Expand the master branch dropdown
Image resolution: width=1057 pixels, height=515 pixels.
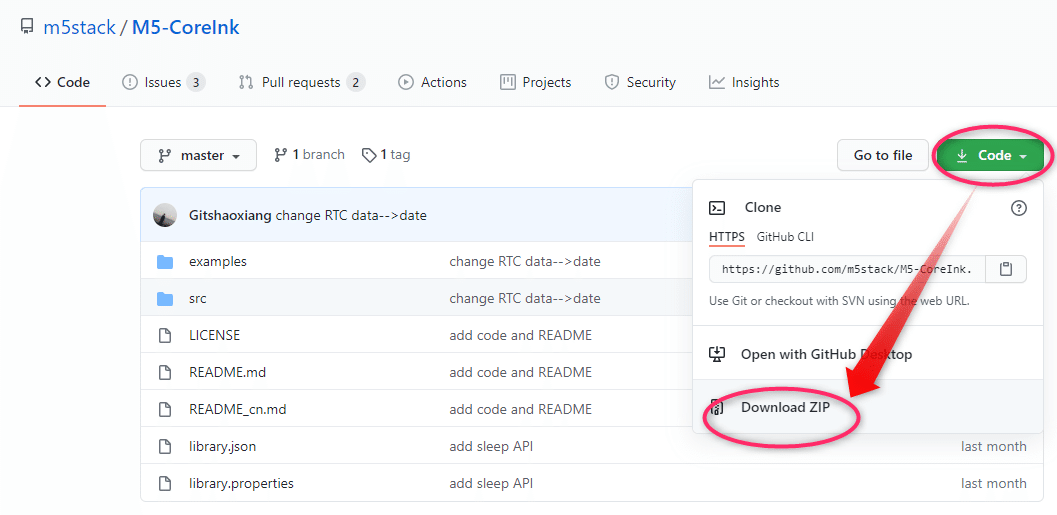click(x=198, y=155)
